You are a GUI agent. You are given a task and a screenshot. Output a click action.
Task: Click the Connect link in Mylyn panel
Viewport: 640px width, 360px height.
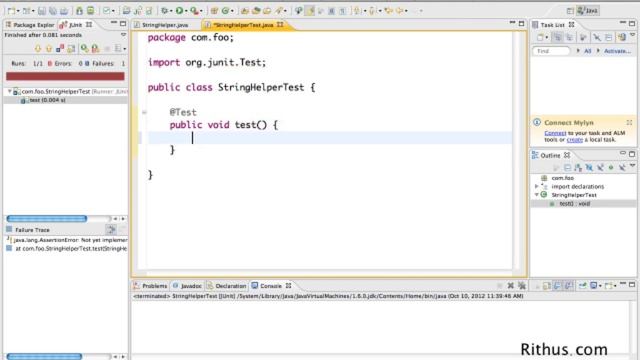(555, 133)
